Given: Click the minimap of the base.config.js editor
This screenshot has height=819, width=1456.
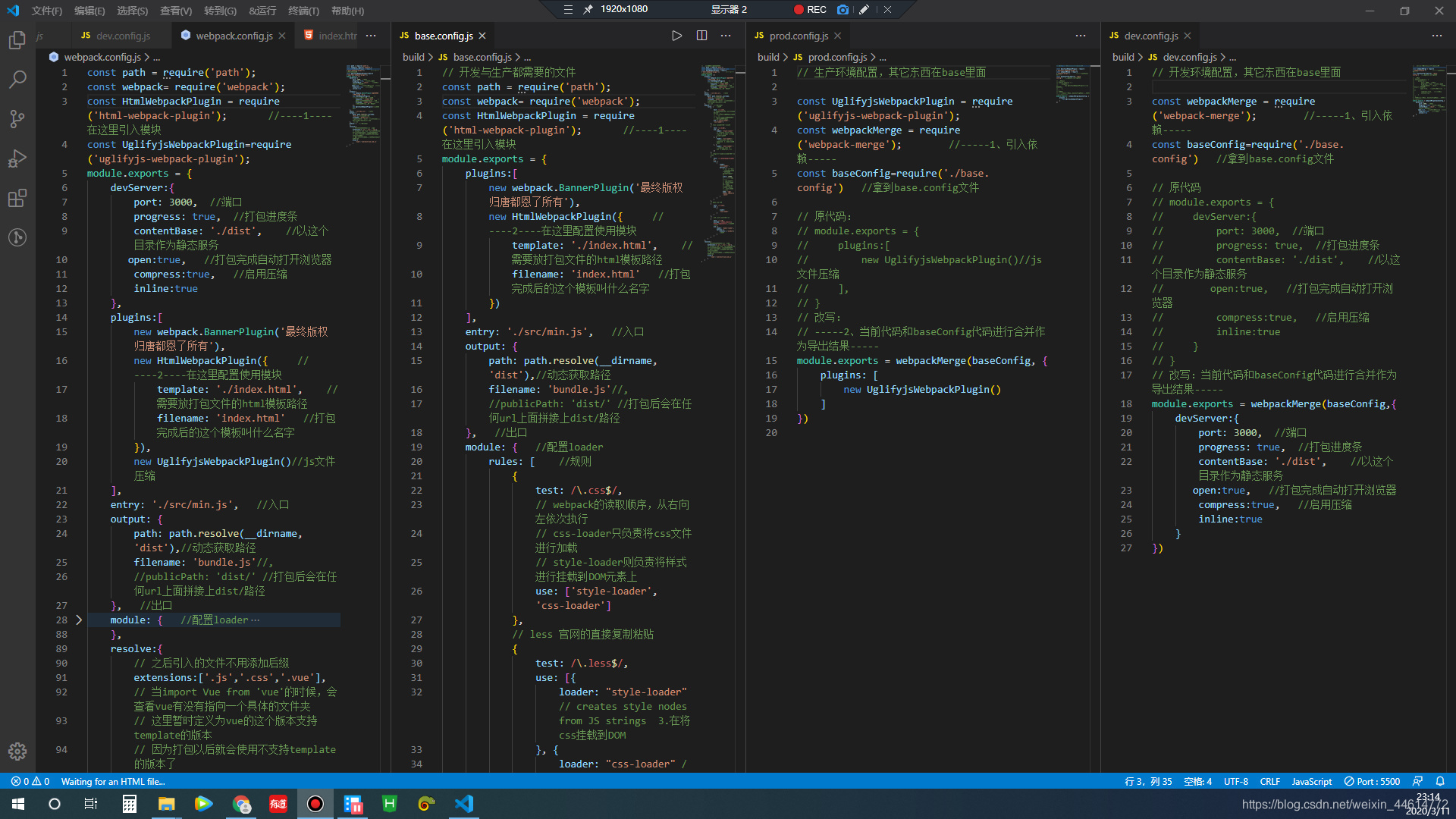Looking at the screenshot, I should (718, 162).
